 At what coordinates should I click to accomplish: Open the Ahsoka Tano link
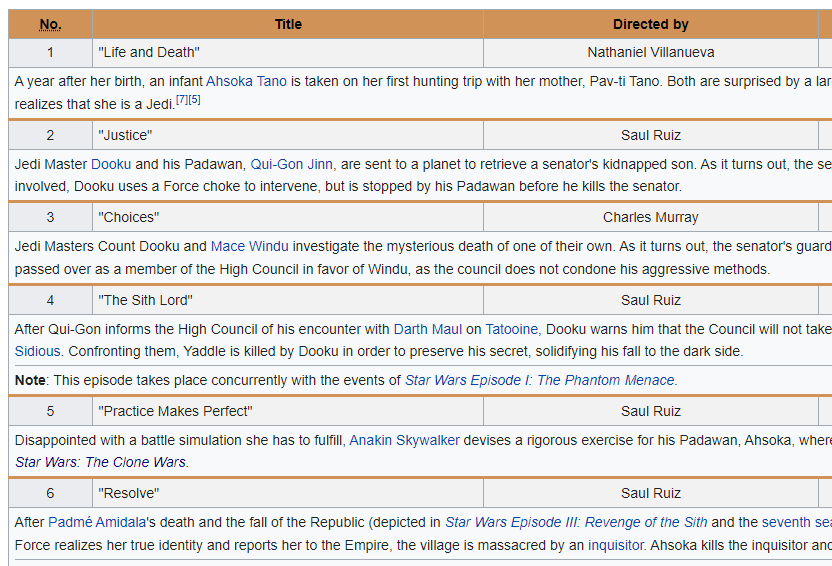coord(246,81)
